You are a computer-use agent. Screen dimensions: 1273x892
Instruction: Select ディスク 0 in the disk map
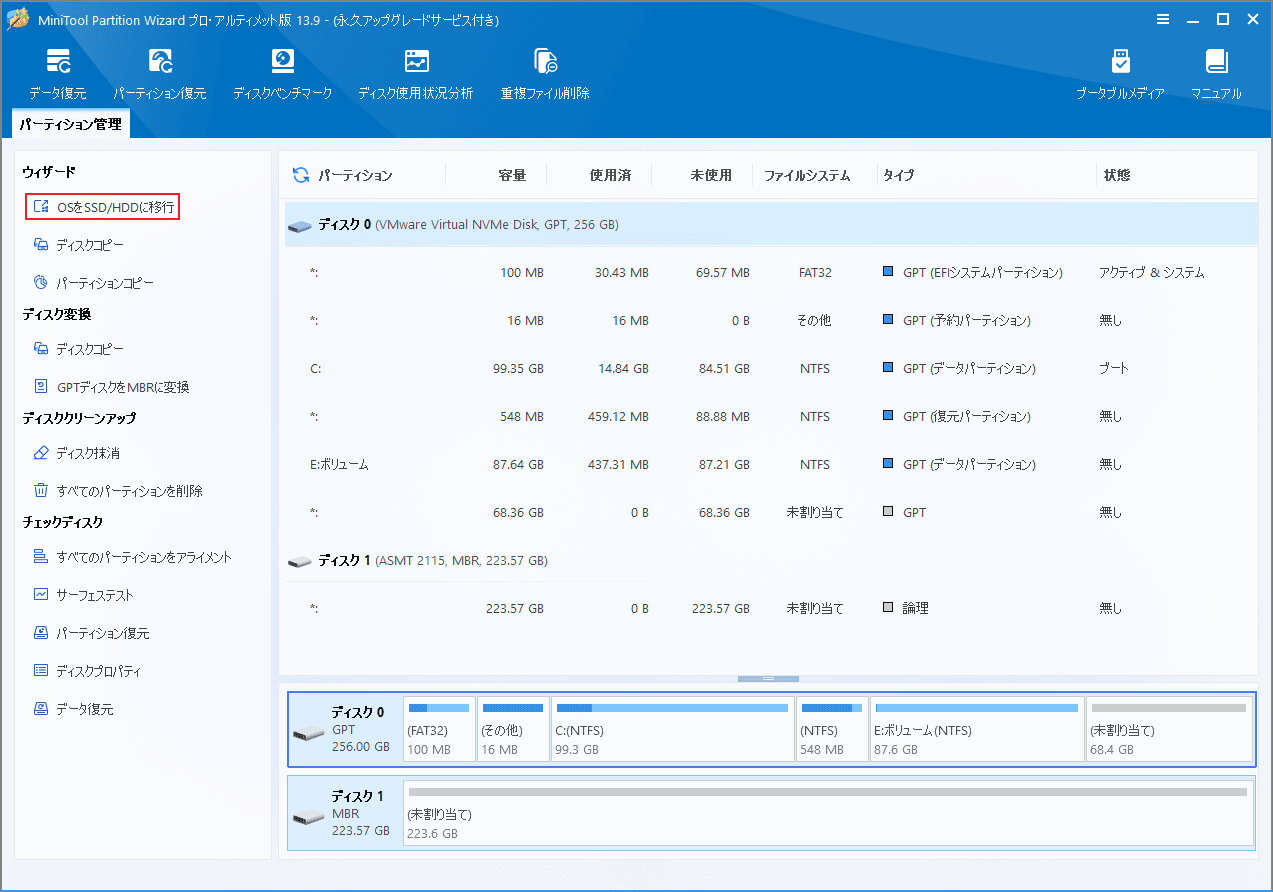345,729
